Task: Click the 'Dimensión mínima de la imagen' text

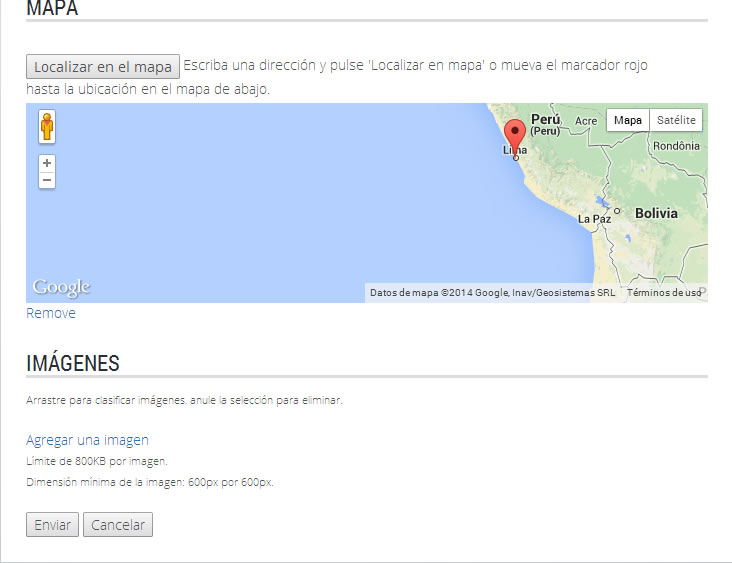Action: click(150, 482)
